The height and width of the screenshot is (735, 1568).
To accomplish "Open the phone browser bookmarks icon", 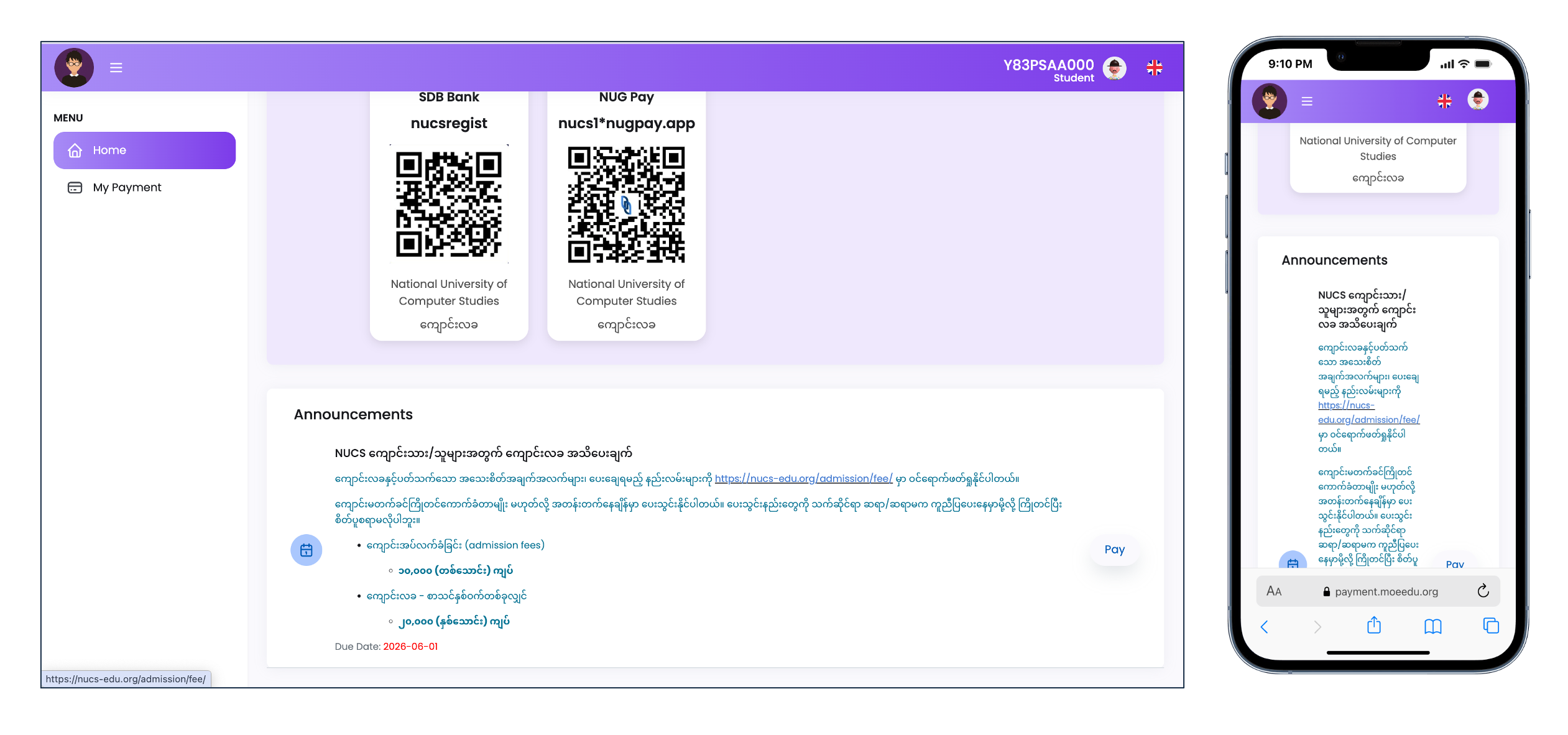I will [1432, 626].
